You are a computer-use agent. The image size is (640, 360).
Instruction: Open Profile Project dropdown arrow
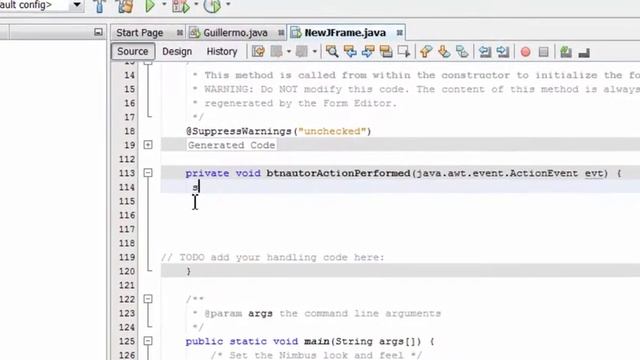(x=228, y=4)
